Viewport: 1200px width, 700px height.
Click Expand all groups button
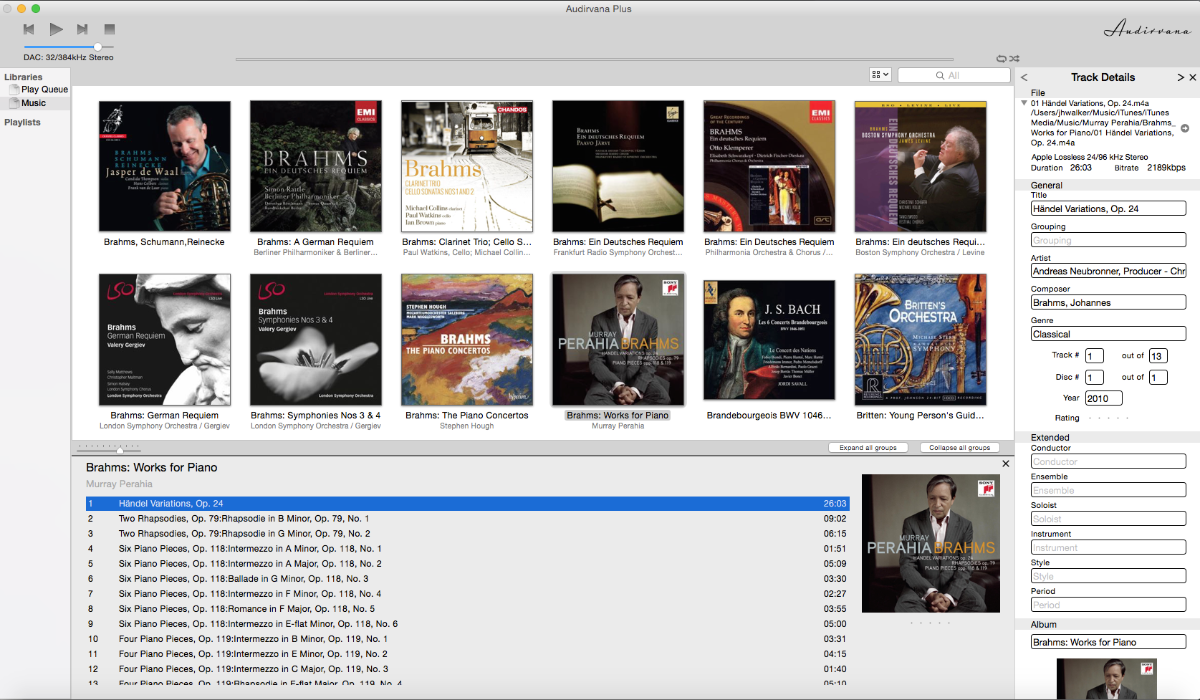pyautogui.click(x=868, y=448)
